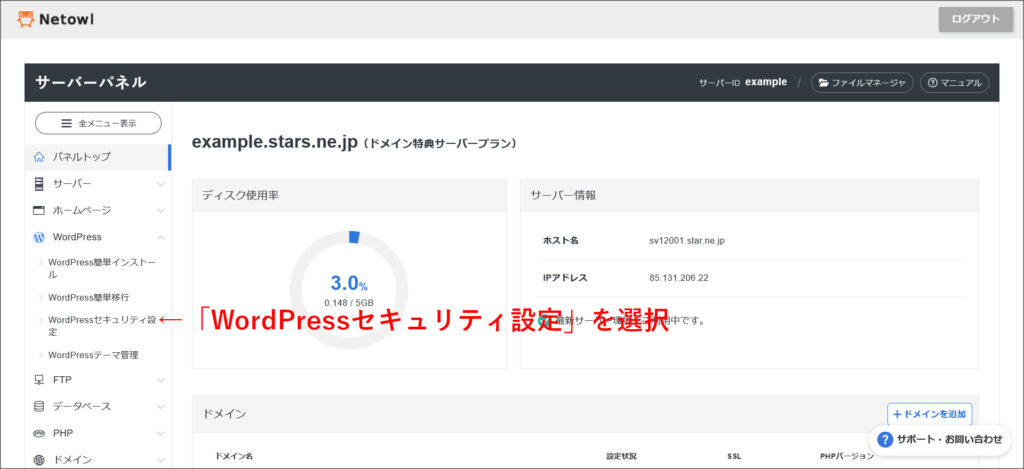Click the WordPress logo icon in sidebar
This screenshot has width=1024, height=469.
(39, 237)
